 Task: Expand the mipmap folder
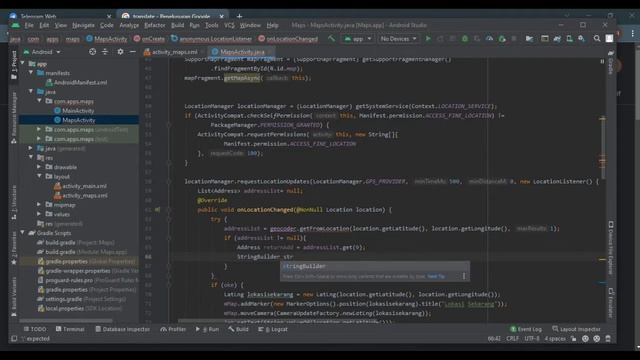[x=39, y=204]
